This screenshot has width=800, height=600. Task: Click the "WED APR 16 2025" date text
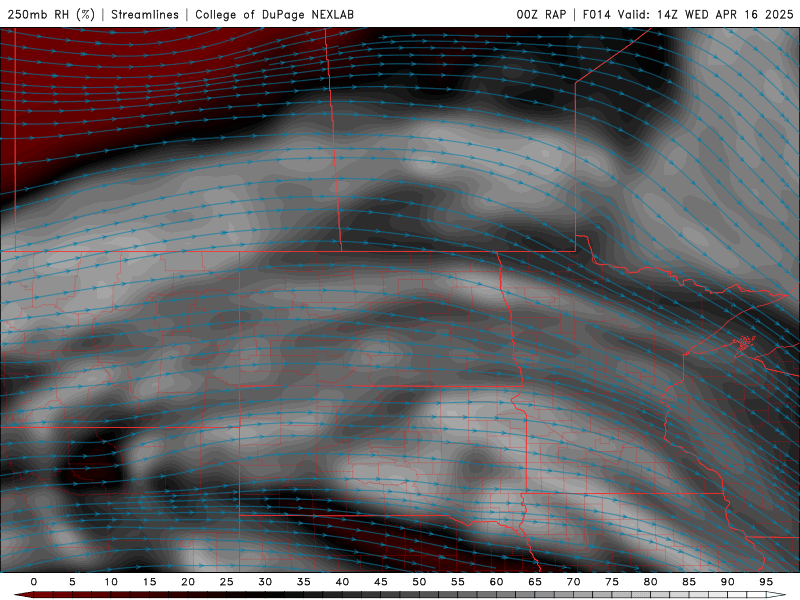pos(739,14)
